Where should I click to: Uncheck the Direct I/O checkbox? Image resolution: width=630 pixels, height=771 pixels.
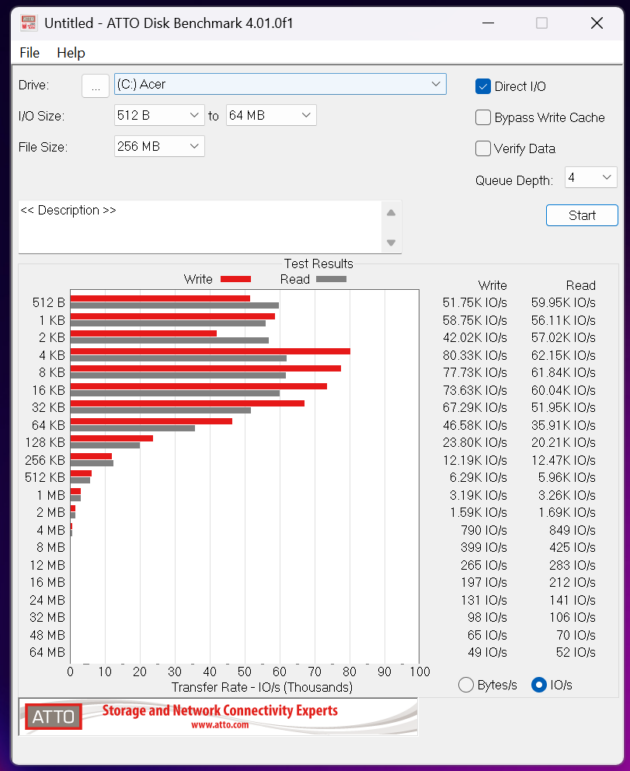tap(483, 86)
